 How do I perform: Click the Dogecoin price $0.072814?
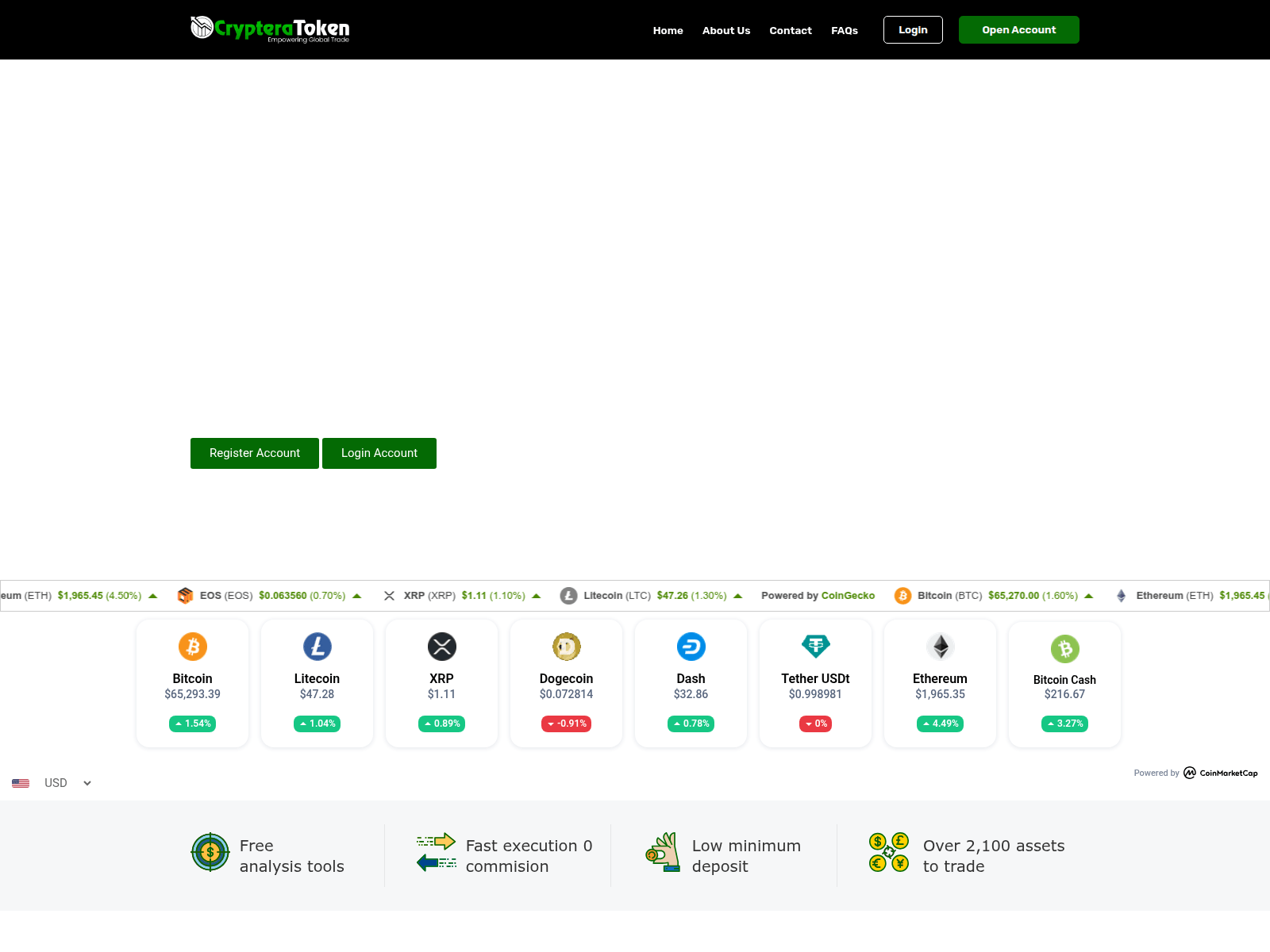[x=567, y=694]
